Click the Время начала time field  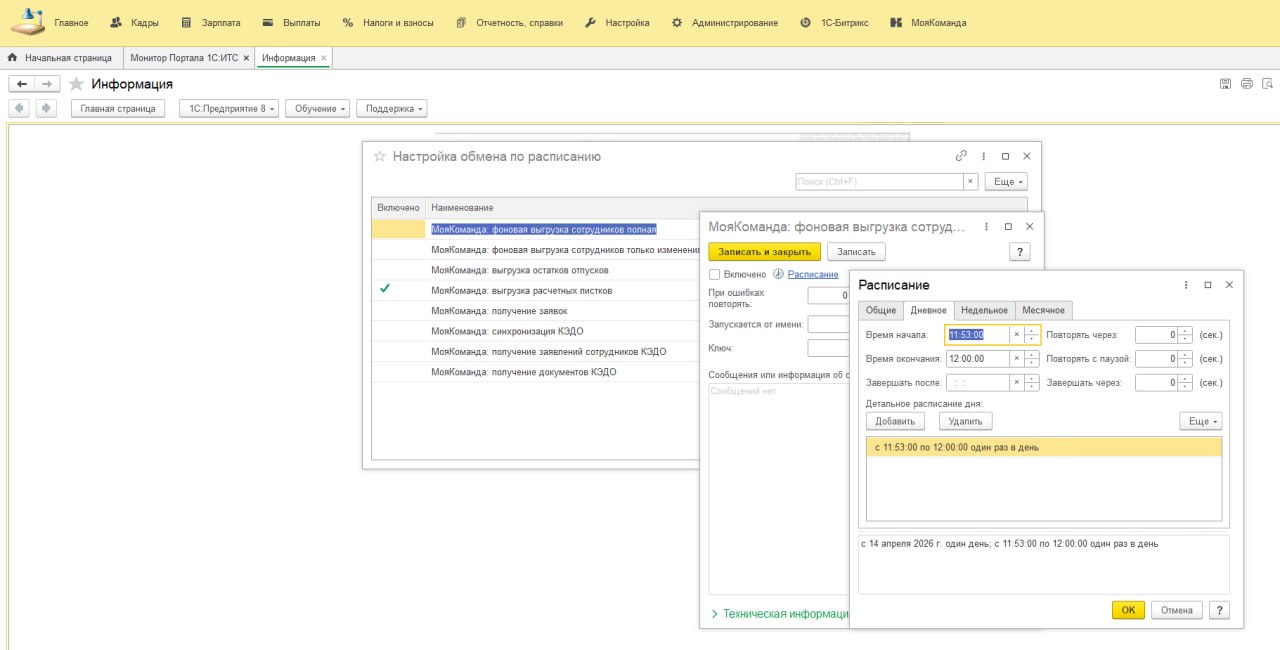pos(977,335)
